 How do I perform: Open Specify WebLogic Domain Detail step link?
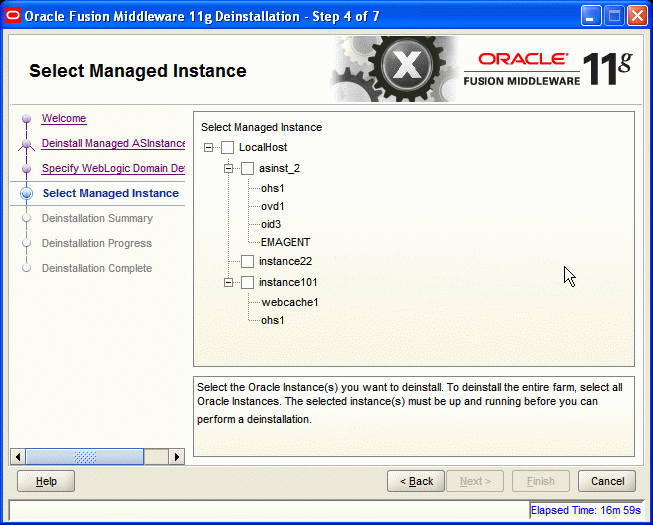click(x=113, y=168)
